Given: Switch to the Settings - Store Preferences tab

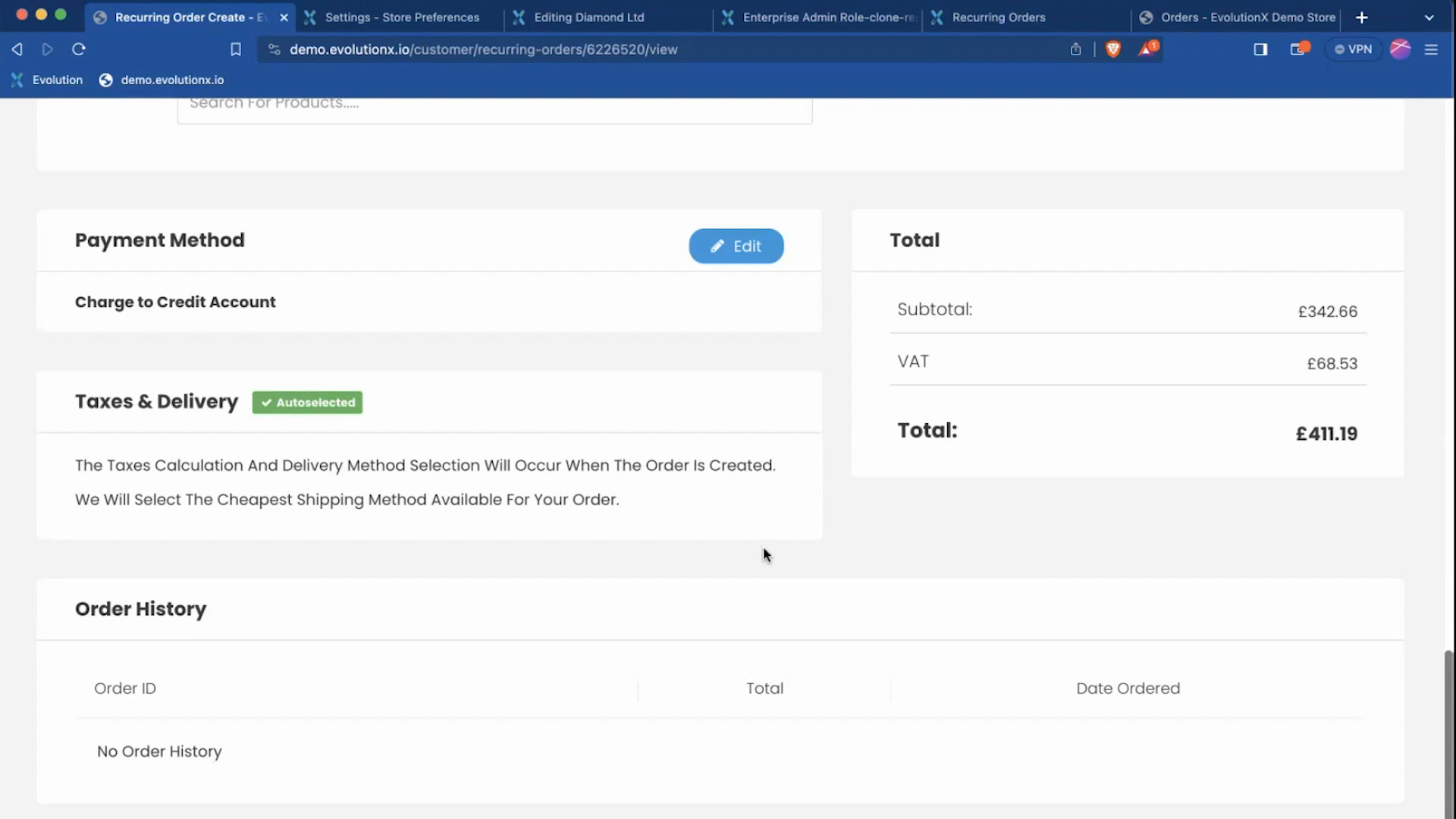Looking at the screenshot, I should 402,17.
